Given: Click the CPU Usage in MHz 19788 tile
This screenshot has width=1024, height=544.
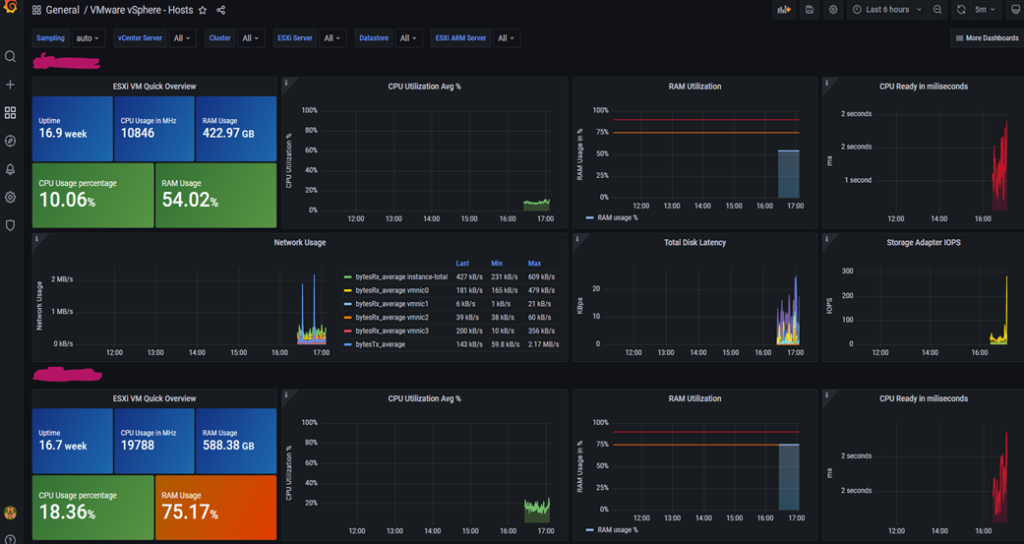Looking at the screenshot, I should coord(154,441).
